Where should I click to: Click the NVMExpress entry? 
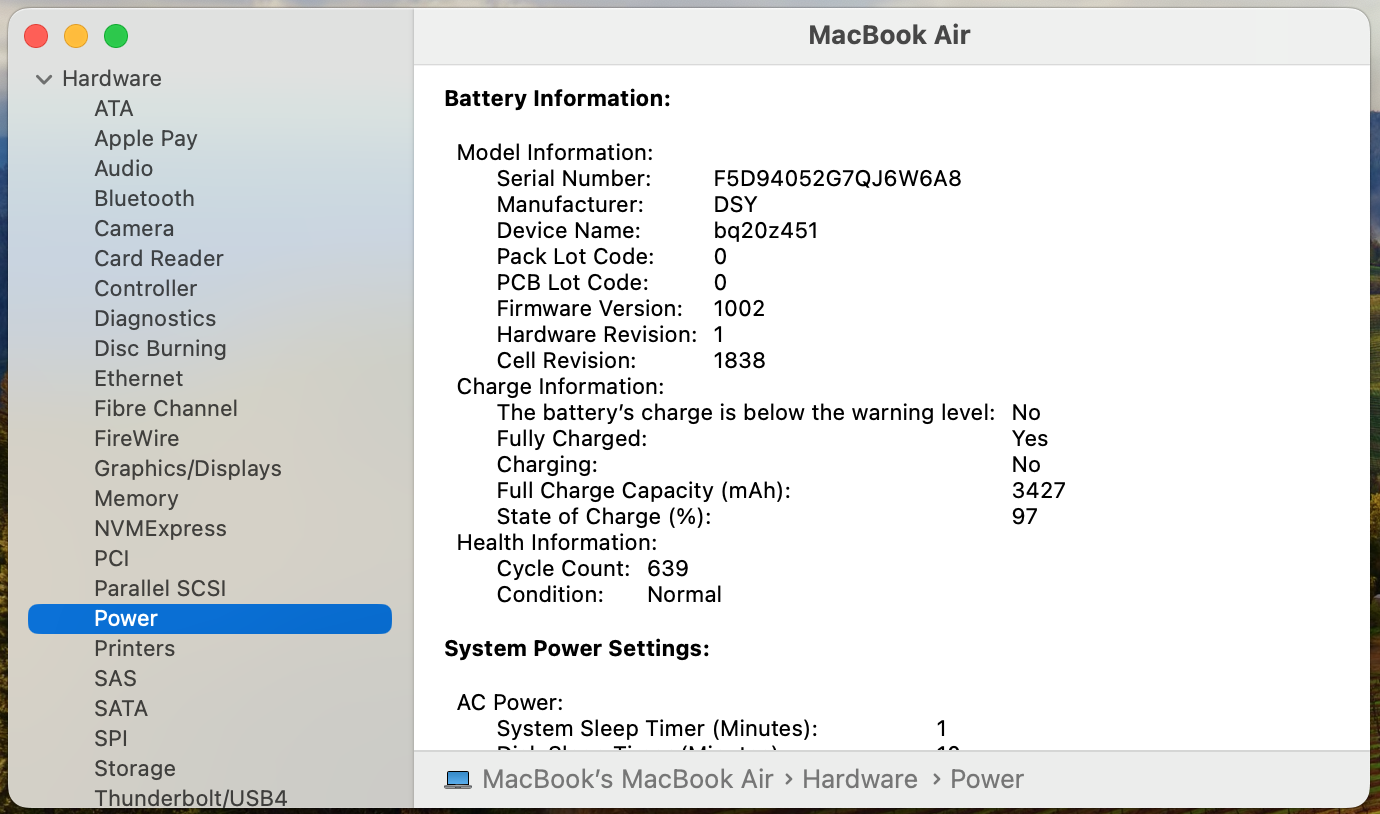pyautogui.click(x=160, y=529)
